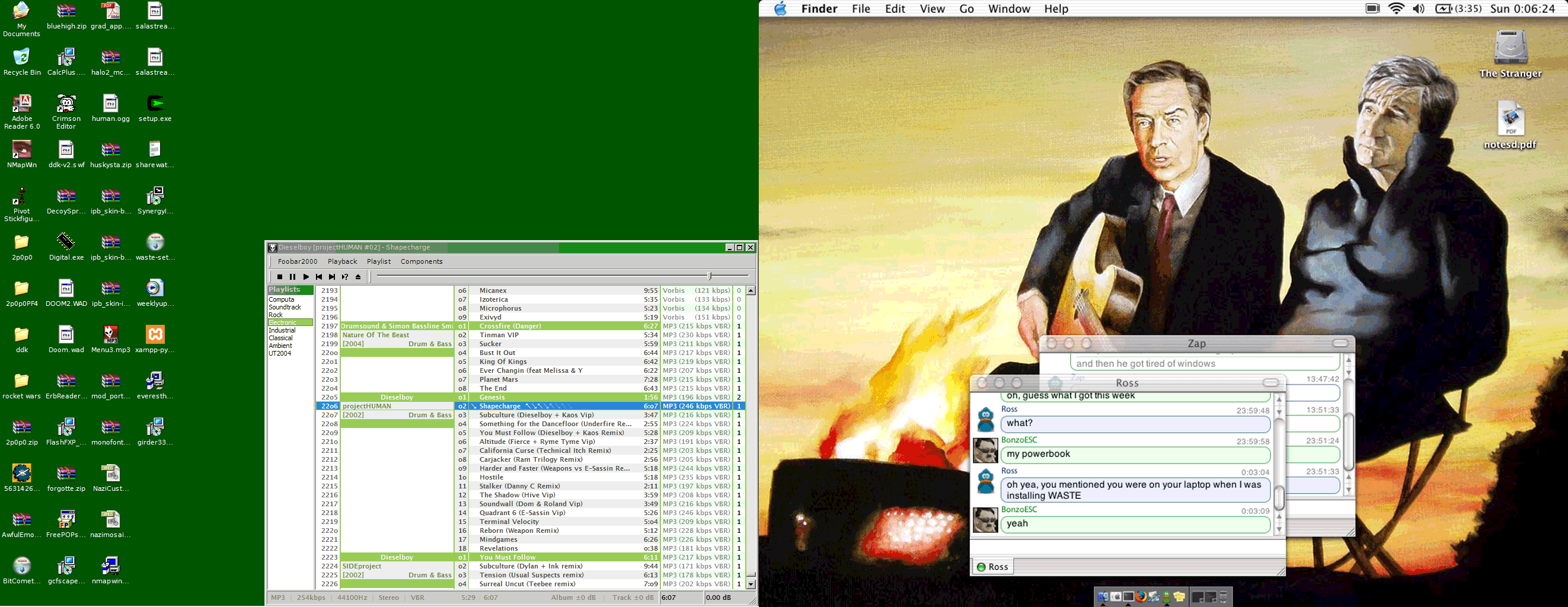
Task: Click the Stop button in Foobar2000
Action: coord(280,277)
